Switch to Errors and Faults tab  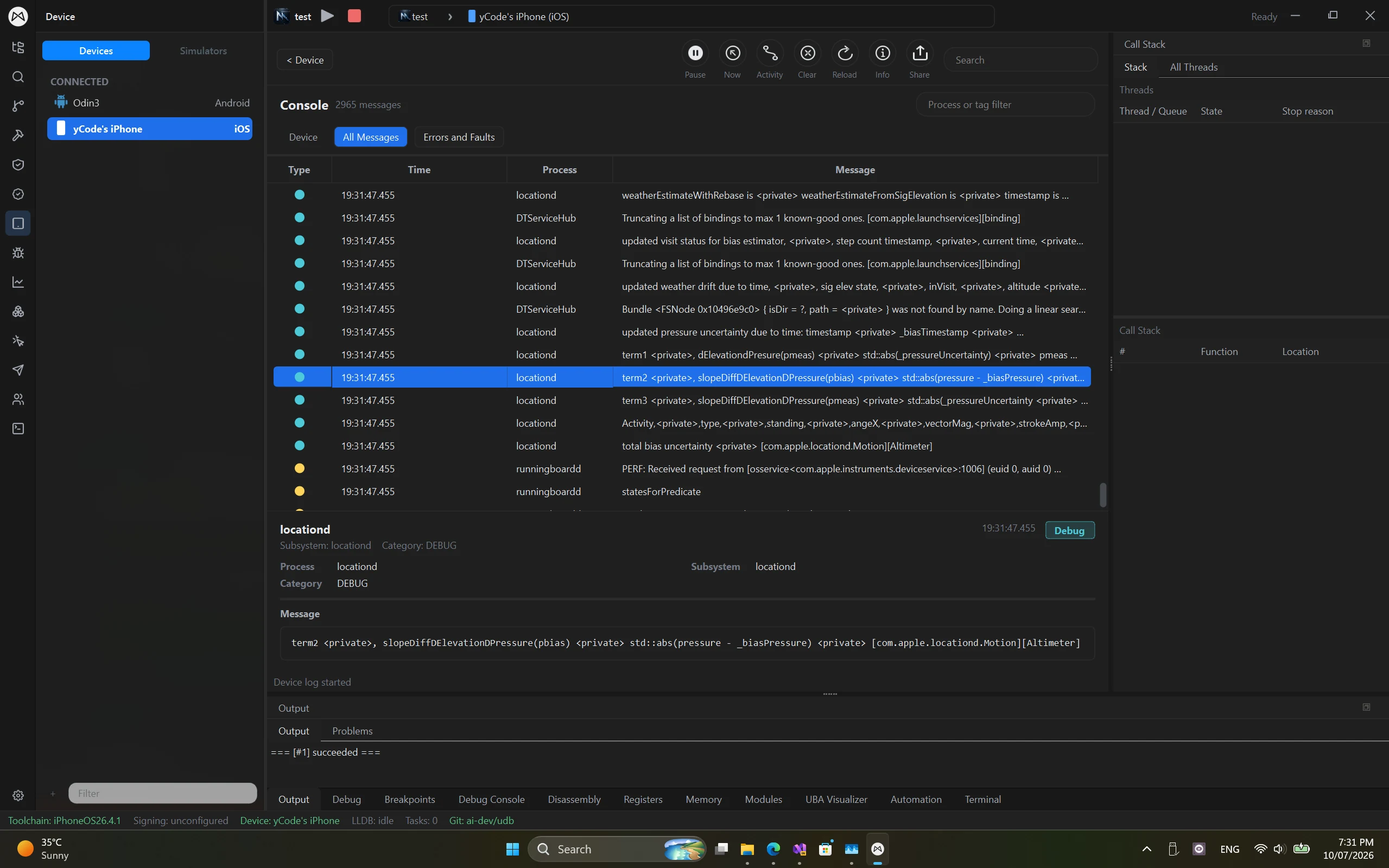459,137
